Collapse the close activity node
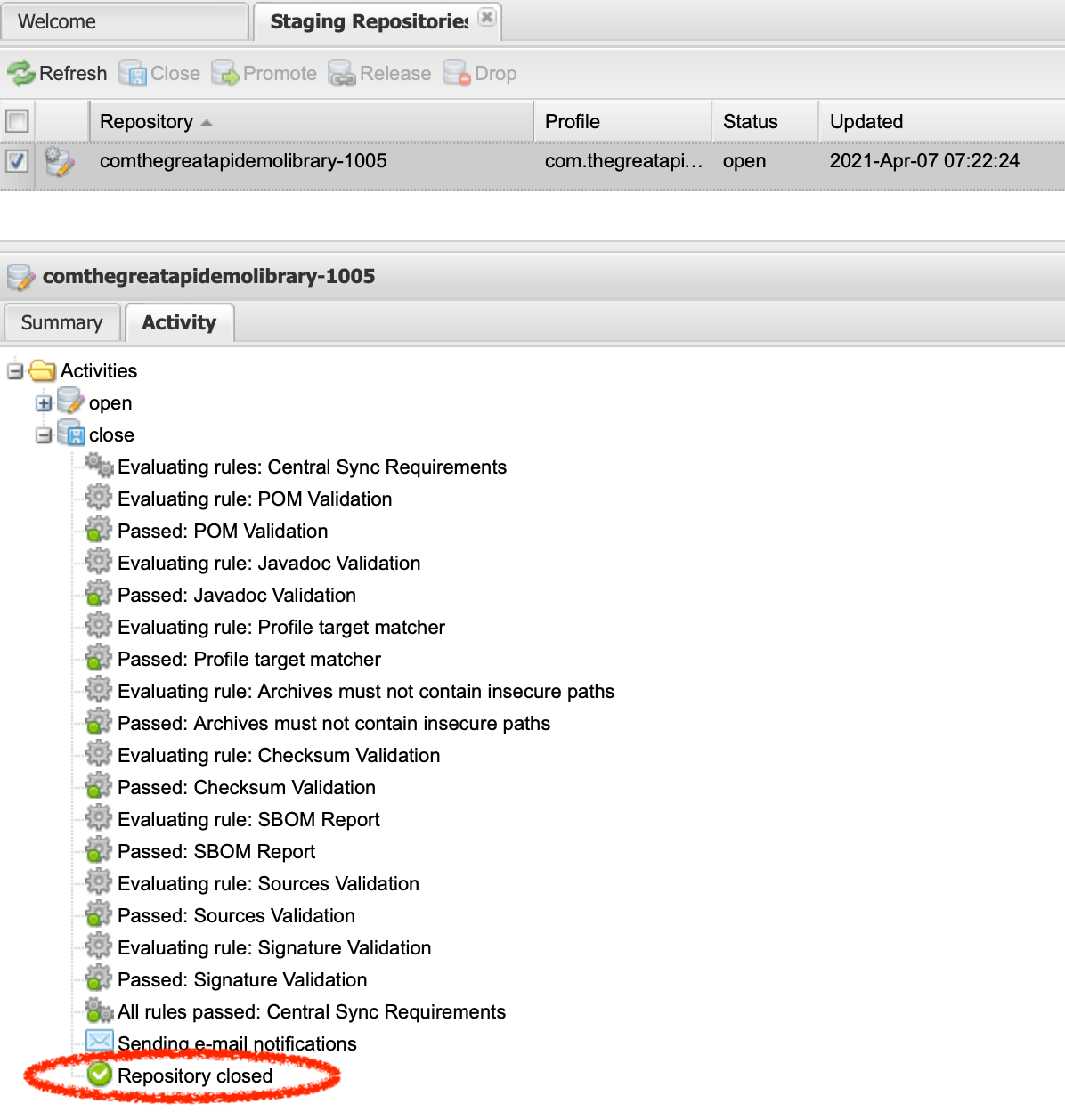Viewport: 1065px width, 1120px height. click(x=44, y=434)
